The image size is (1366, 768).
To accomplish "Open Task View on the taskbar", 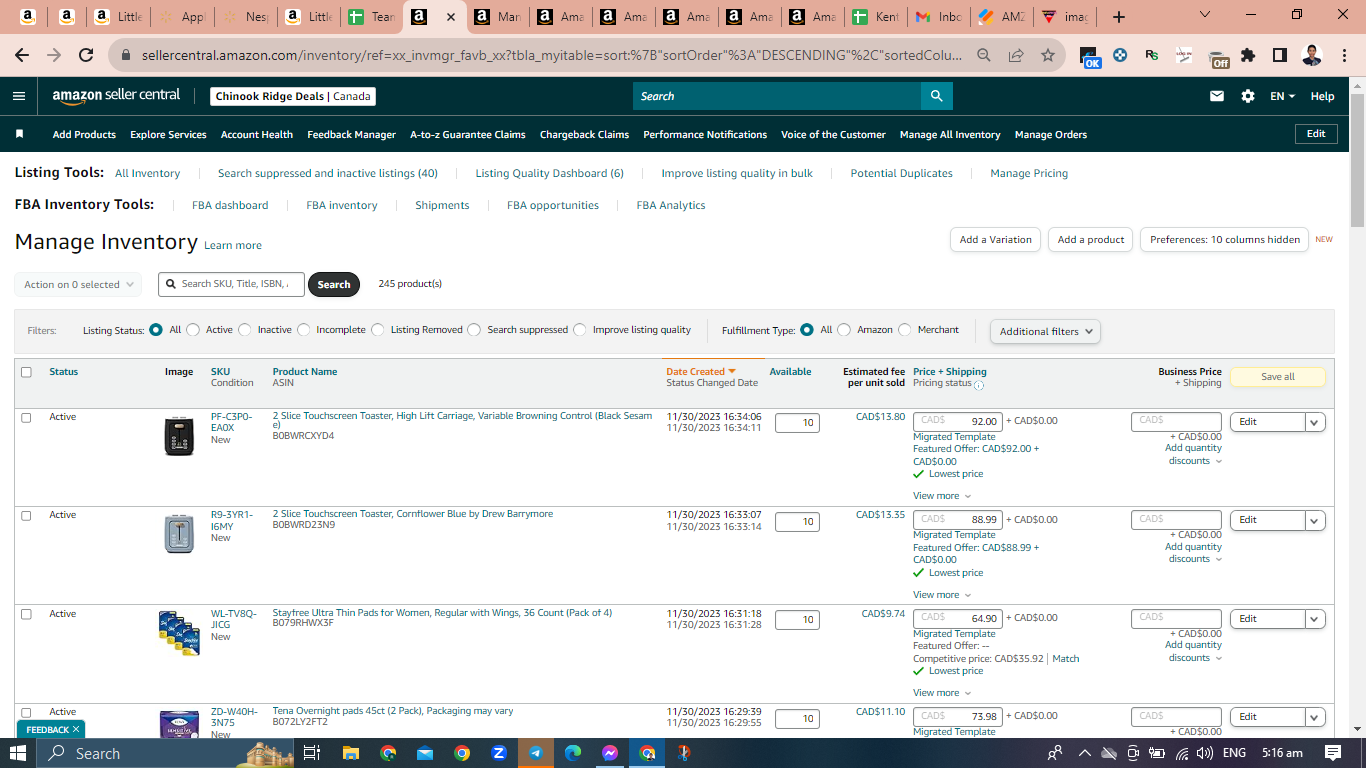I will point(312,753).
